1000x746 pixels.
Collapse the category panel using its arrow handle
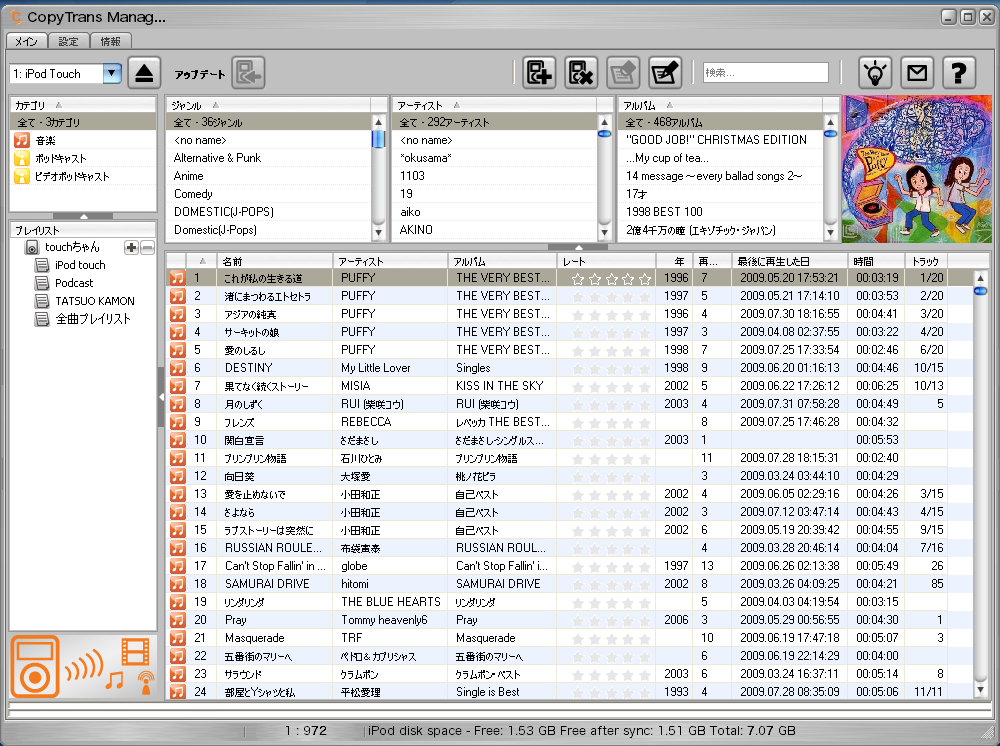pos(84,216)
